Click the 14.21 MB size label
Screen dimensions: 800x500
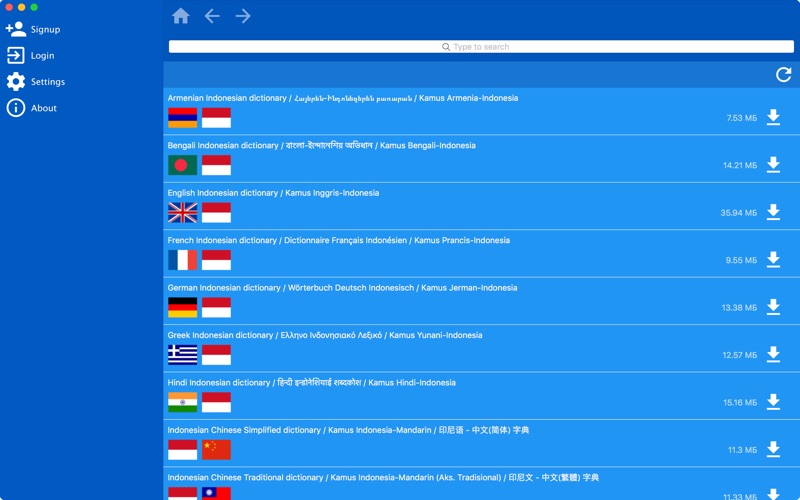pyautogui.click(x=740, y=165)
